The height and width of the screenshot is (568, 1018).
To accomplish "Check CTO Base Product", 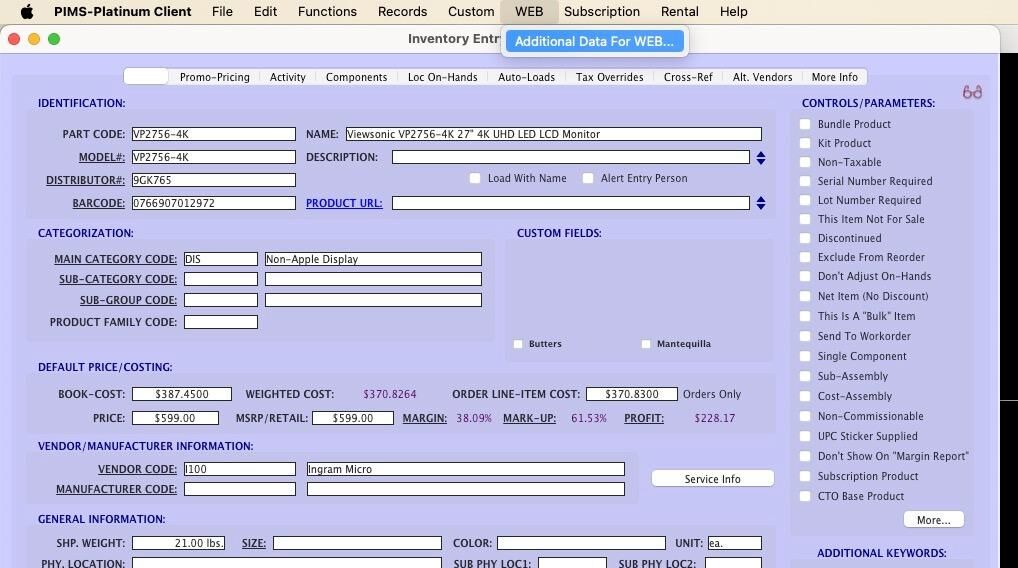I will (x=805, y=496).
